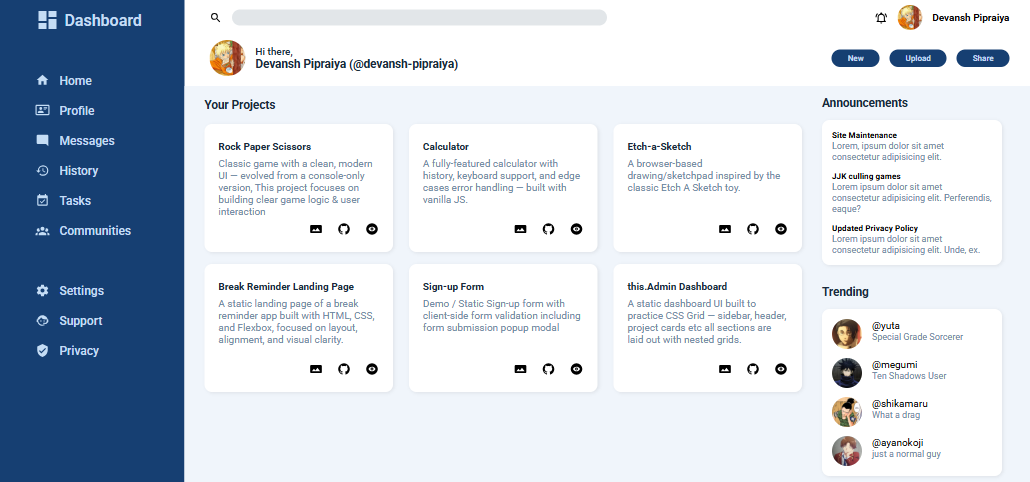Click Calculator project title
This screenshot has height=482, width=1030.
click(446, 146)
